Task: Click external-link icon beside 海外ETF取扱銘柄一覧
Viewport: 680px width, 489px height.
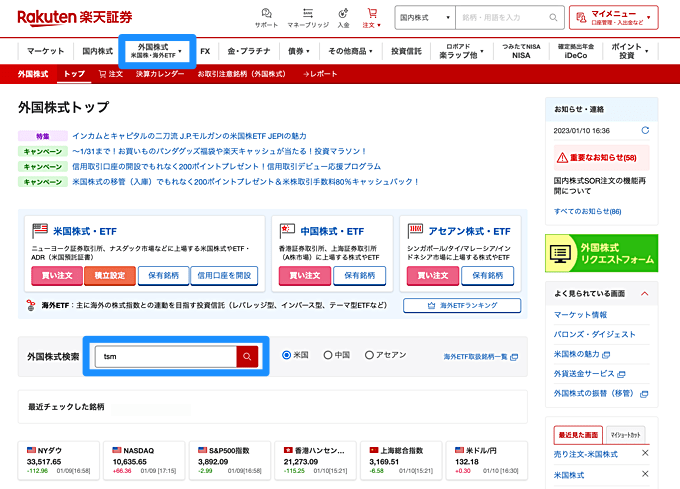Action: [x=514, y=357]
